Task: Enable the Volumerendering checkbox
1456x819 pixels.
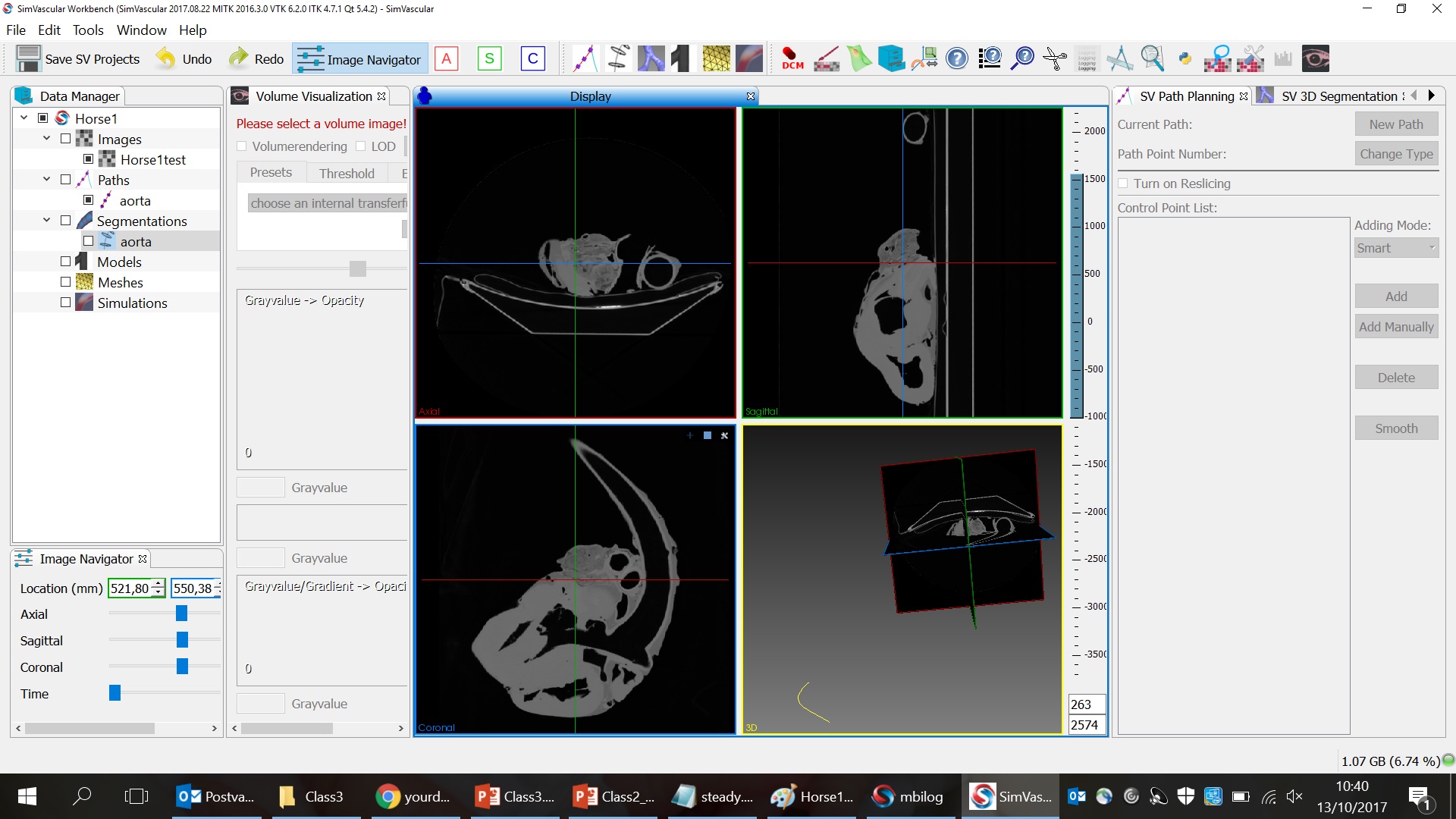Action: tap(242, 146)
